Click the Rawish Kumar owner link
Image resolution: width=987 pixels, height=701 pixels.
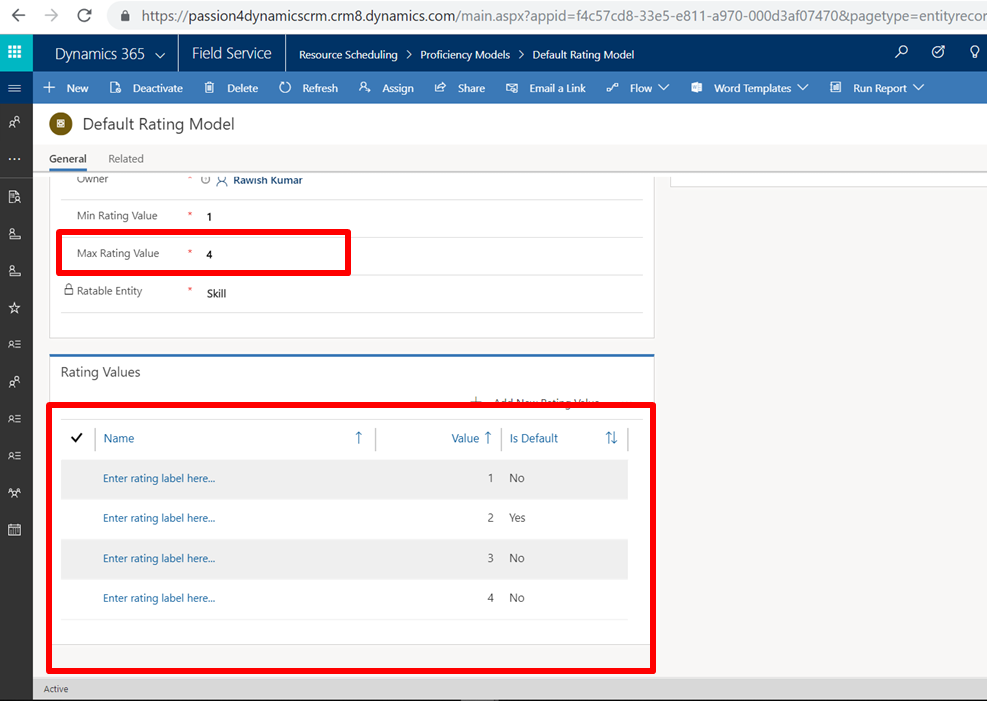267,180
